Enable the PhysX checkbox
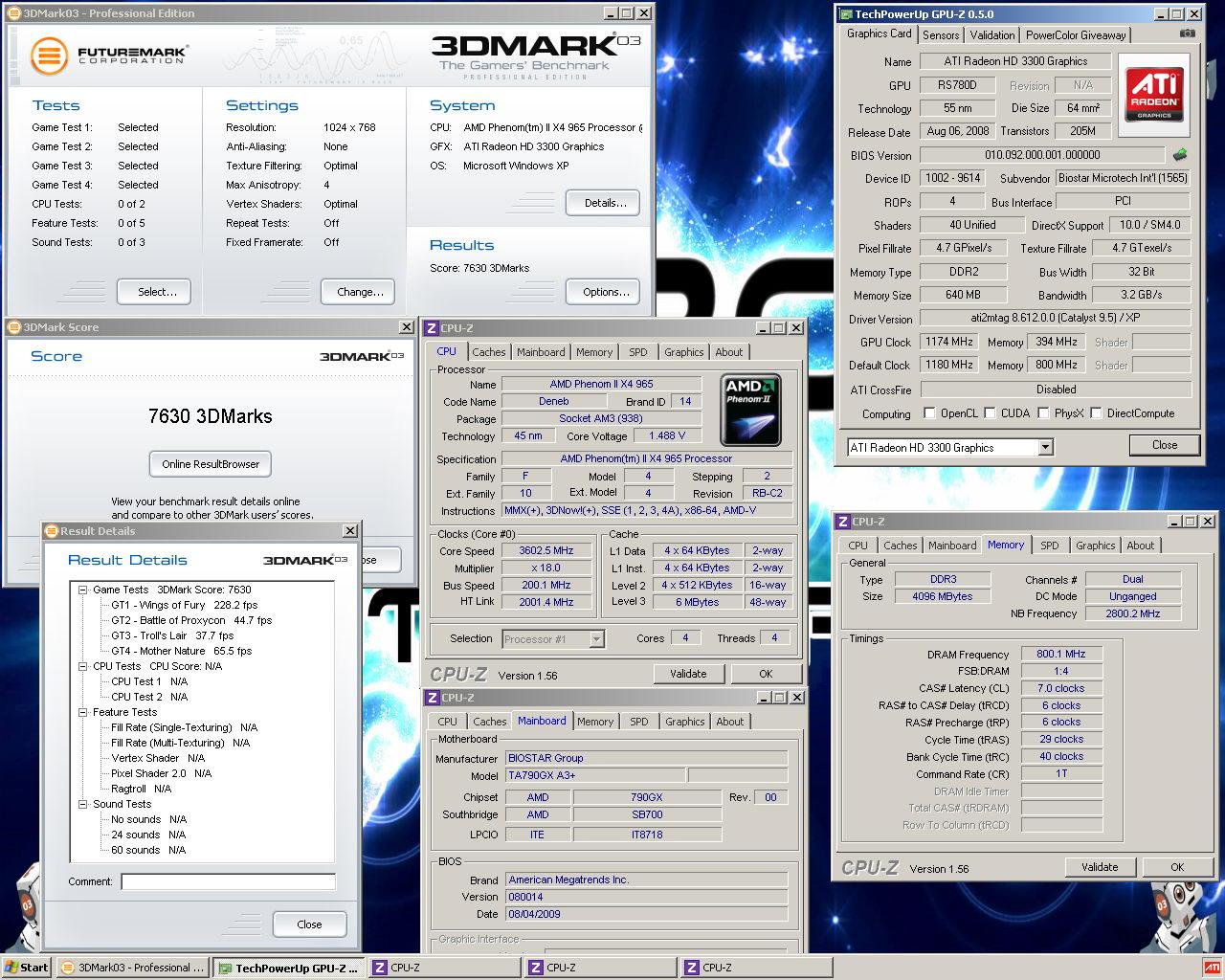The width and height of the screenshot is (1225, 980). [x=1042, y=413]
